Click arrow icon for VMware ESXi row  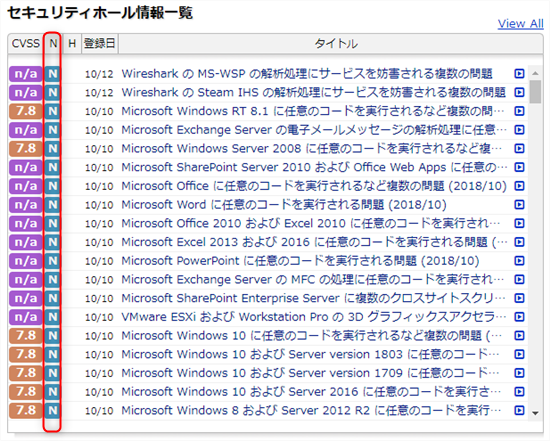519,317
